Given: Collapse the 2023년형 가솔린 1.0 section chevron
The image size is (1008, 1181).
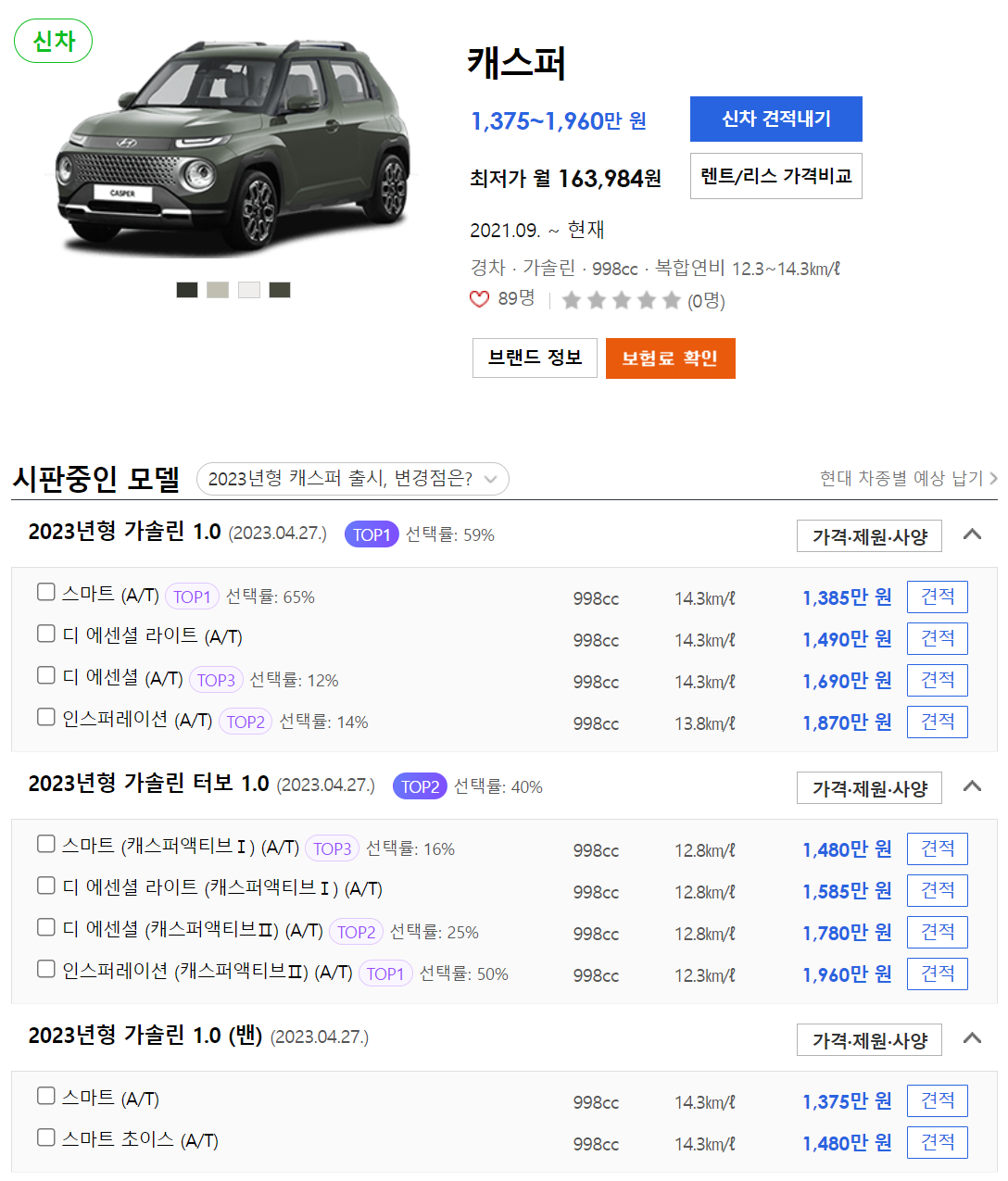Looking at the screenshot, I should (972, 534).
